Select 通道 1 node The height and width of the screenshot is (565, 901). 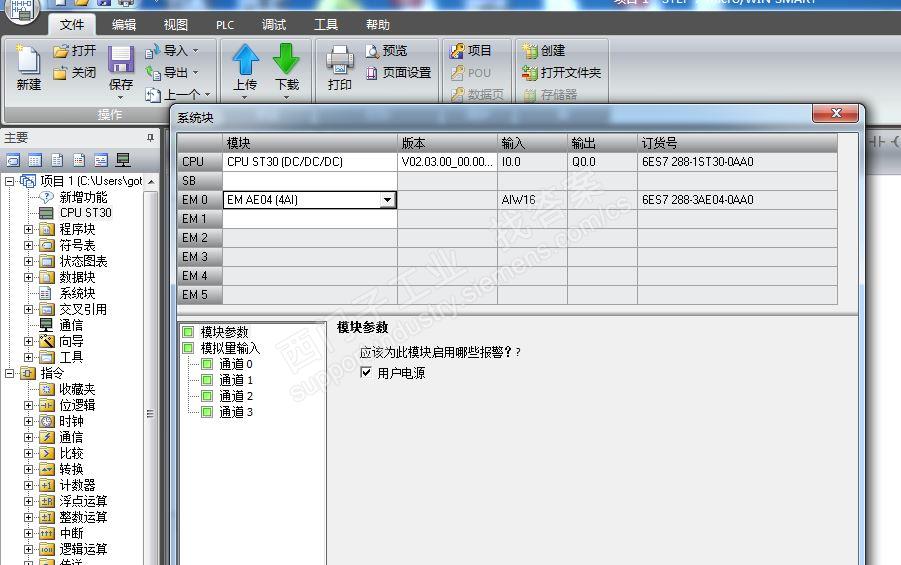[x=236, y=380]
